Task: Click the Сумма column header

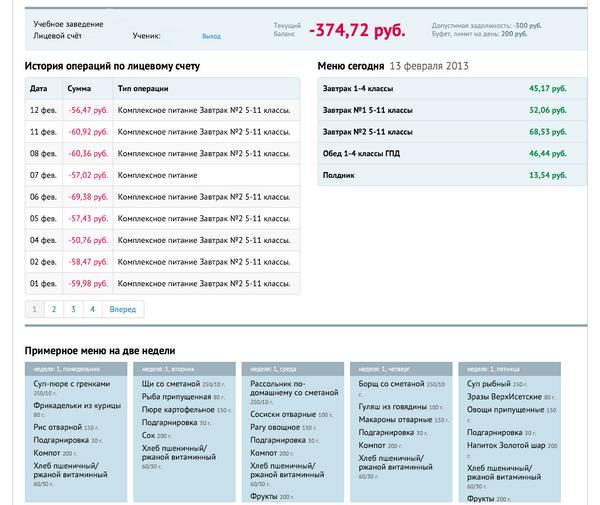Action: (x=79, y=89)
